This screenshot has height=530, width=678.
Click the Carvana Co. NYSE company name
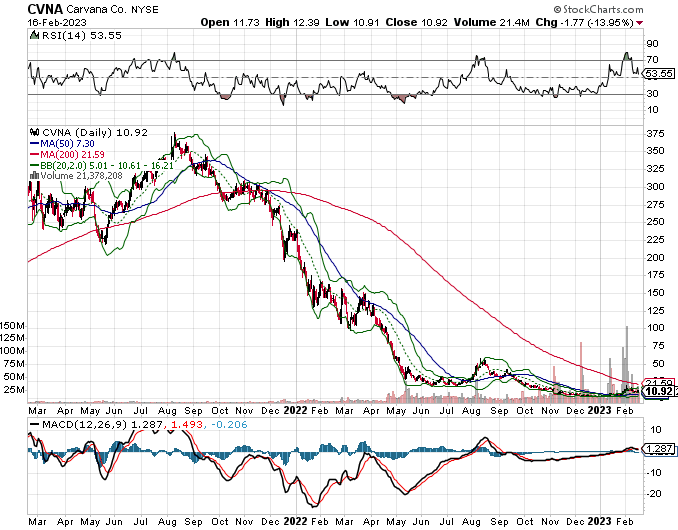point(112,10)
